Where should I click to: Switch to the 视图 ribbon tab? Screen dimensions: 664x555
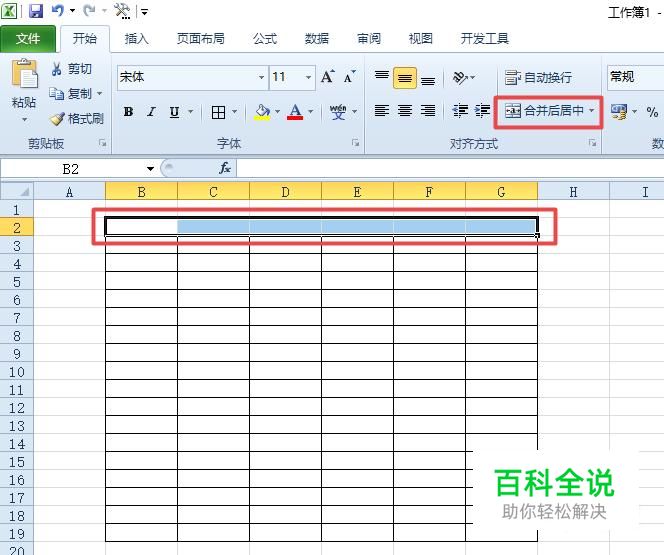click(x=421, y=39)
